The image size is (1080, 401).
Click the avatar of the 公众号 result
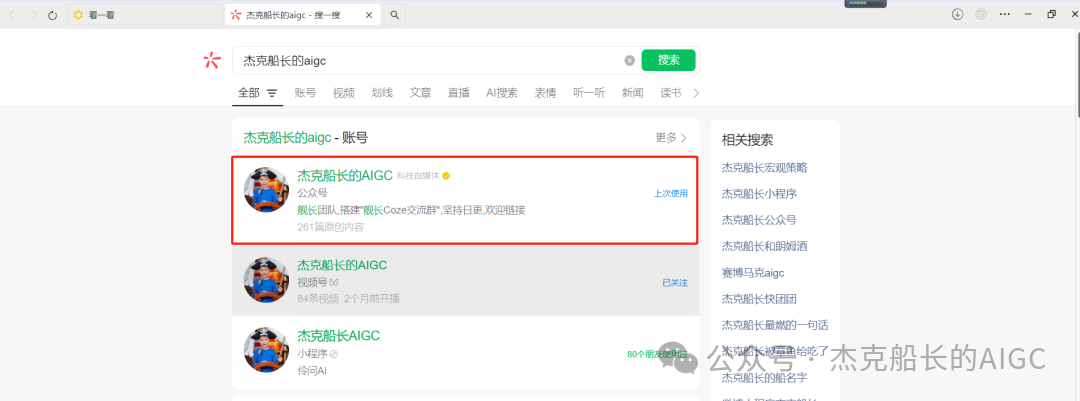click(x=265, y=189)
